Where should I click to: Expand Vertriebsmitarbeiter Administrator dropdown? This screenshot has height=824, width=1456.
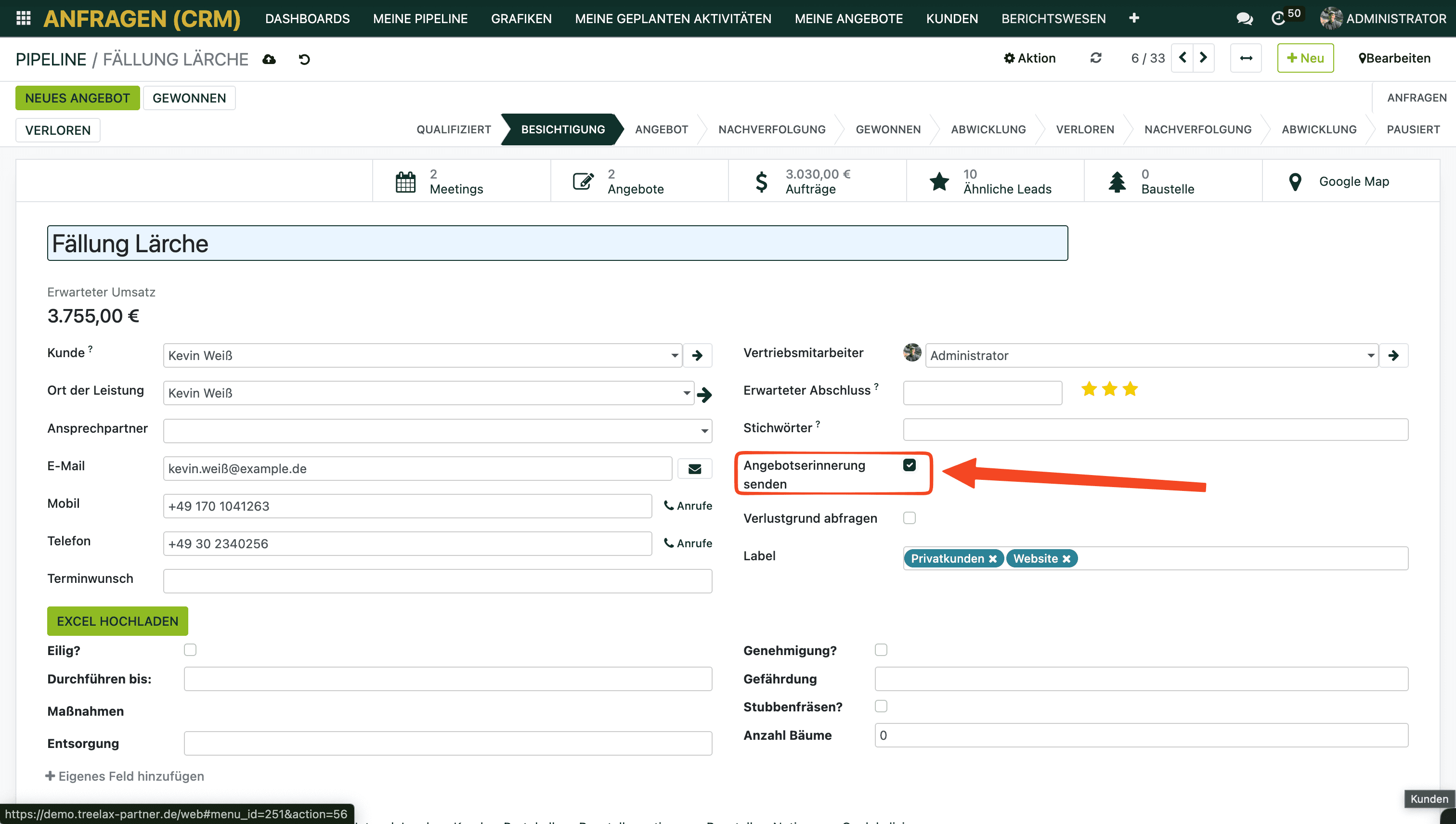click(x=1370, y=355)
